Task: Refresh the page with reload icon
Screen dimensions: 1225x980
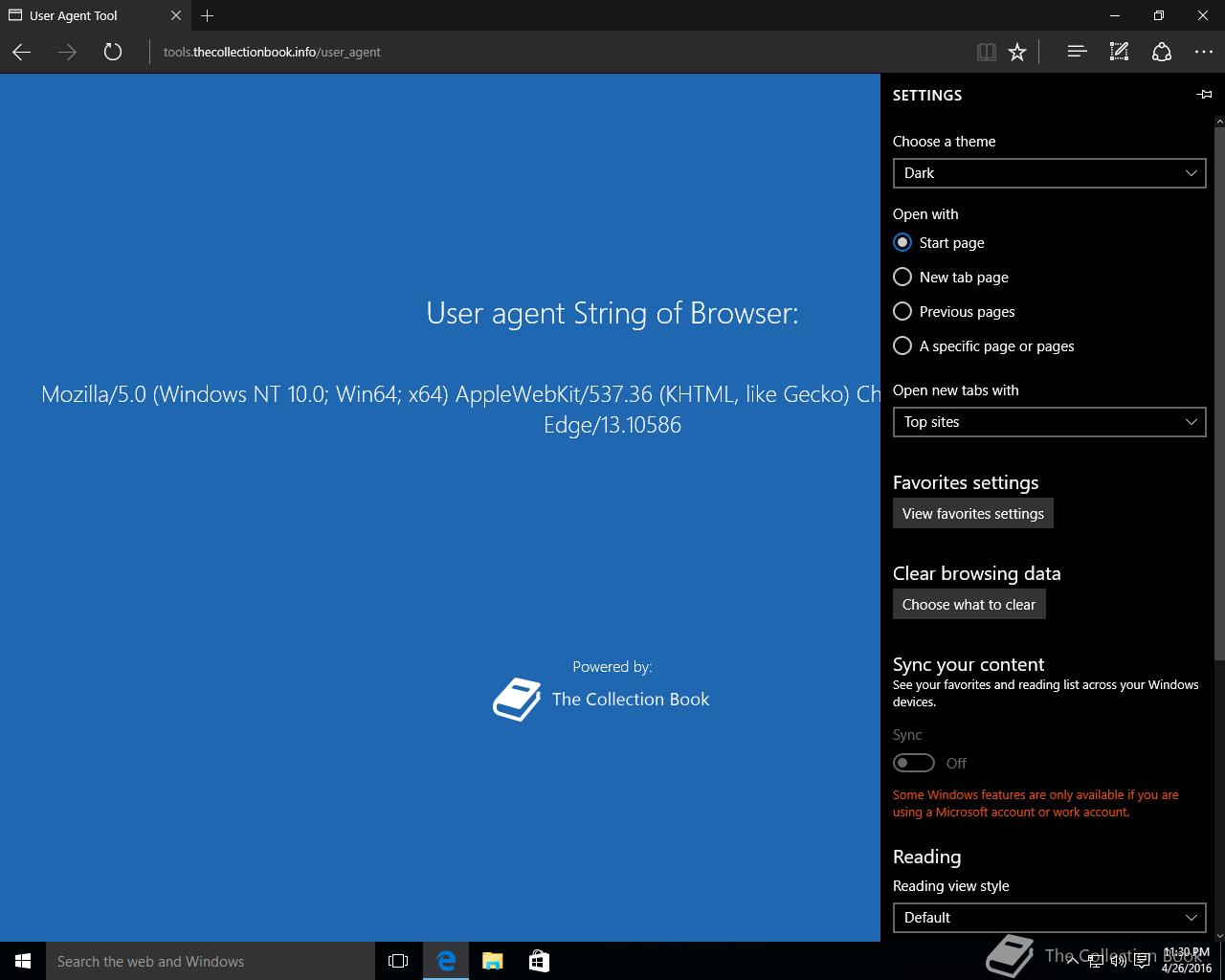Action: click(113, 52)
